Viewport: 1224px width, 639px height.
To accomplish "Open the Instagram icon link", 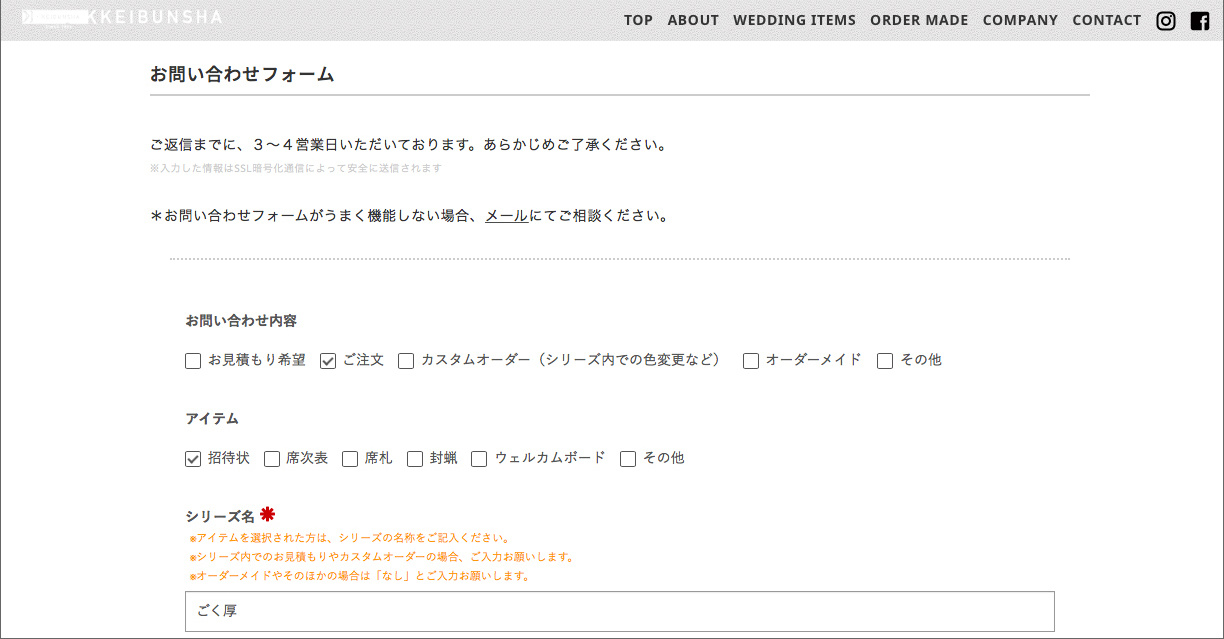I will click(1165, 21).
